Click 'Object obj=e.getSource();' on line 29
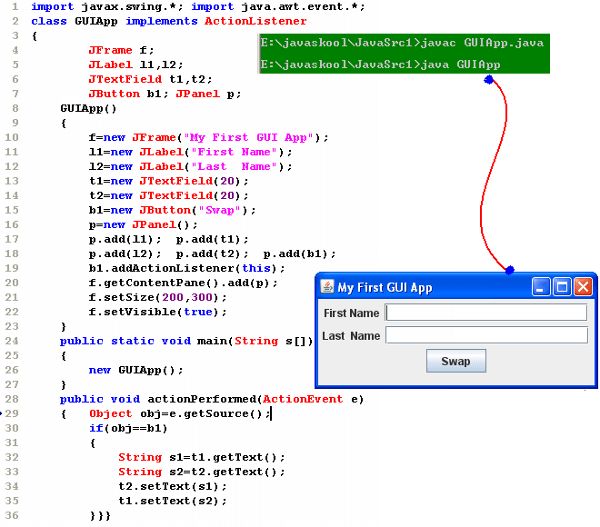The height and width of the screenshot is (527, 600). click(179, 414)
